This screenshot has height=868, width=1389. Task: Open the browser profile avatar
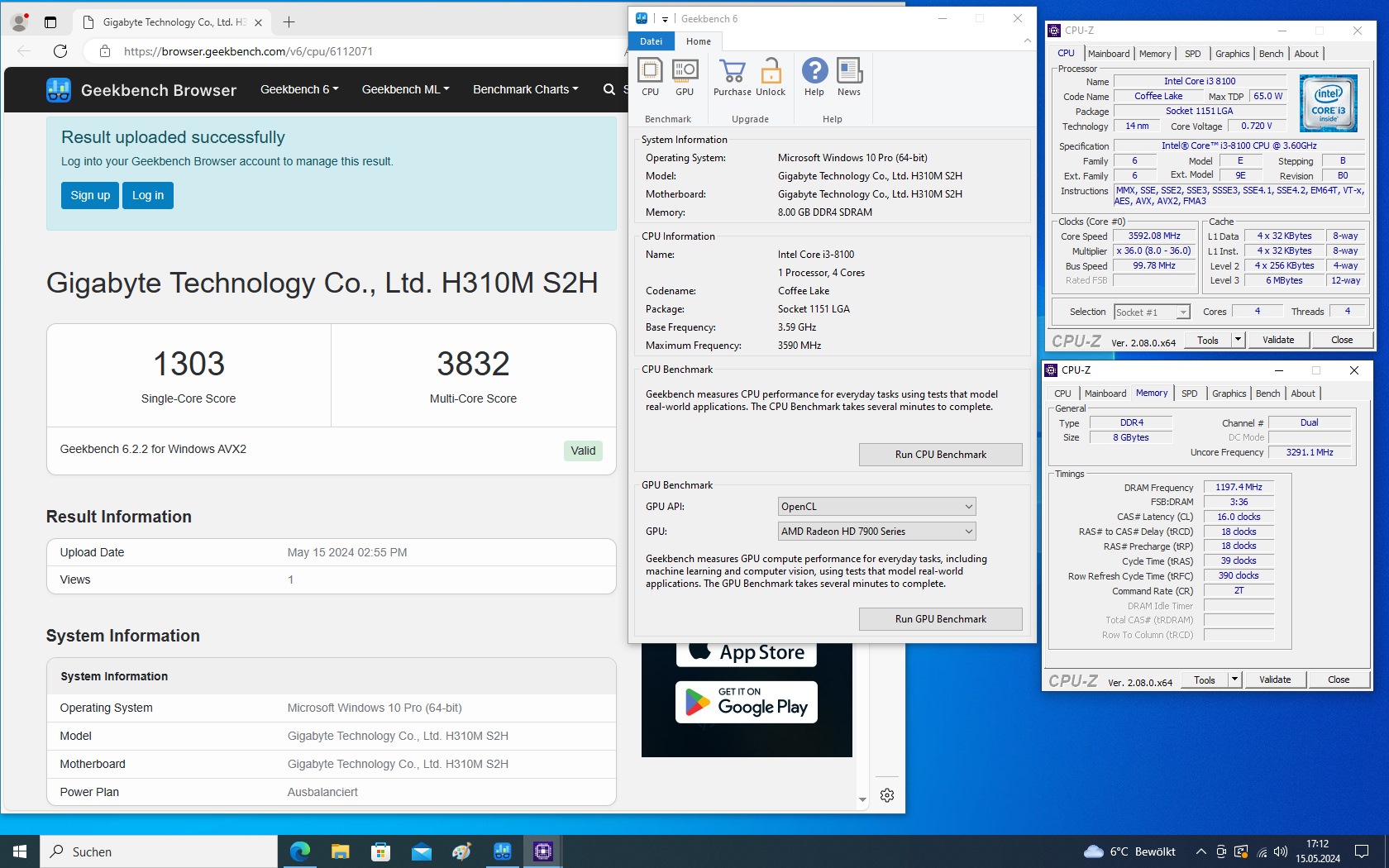(19, 22)
